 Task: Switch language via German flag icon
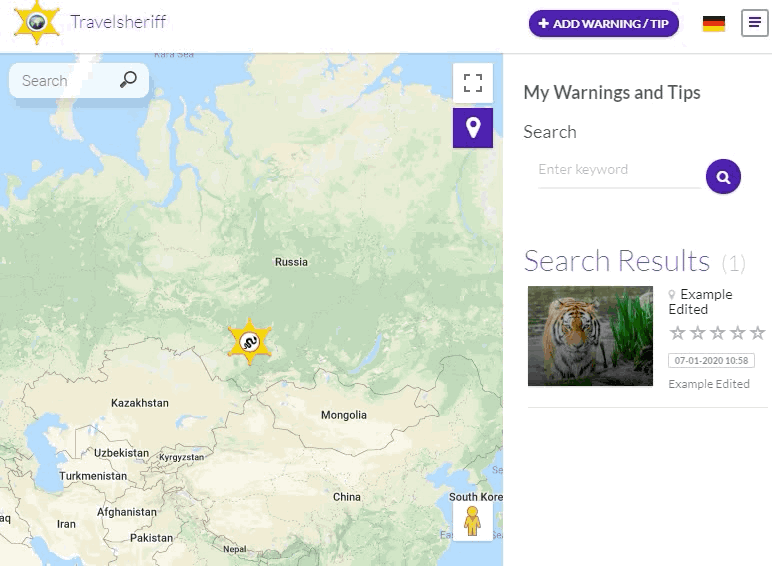[x=713, y=24]
